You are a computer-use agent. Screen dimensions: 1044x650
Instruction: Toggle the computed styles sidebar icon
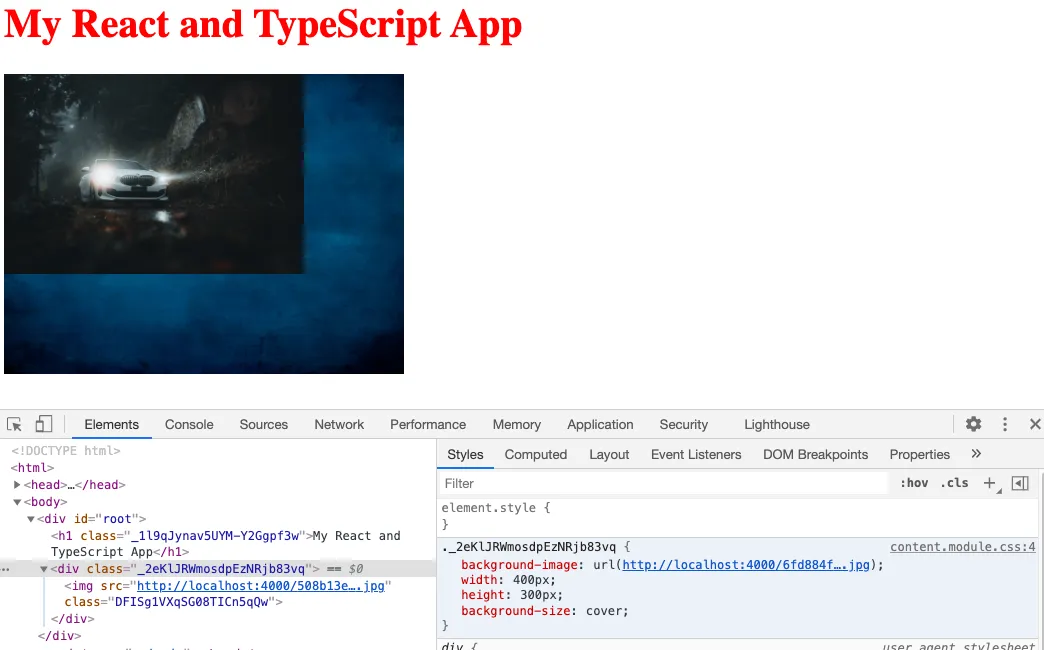(x=1020, y=483)
